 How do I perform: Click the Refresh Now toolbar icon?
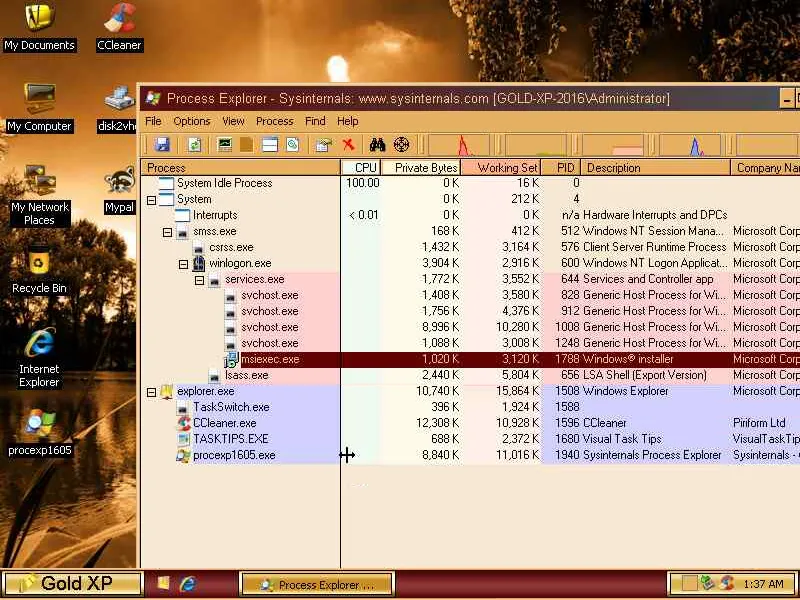[194, 144]
